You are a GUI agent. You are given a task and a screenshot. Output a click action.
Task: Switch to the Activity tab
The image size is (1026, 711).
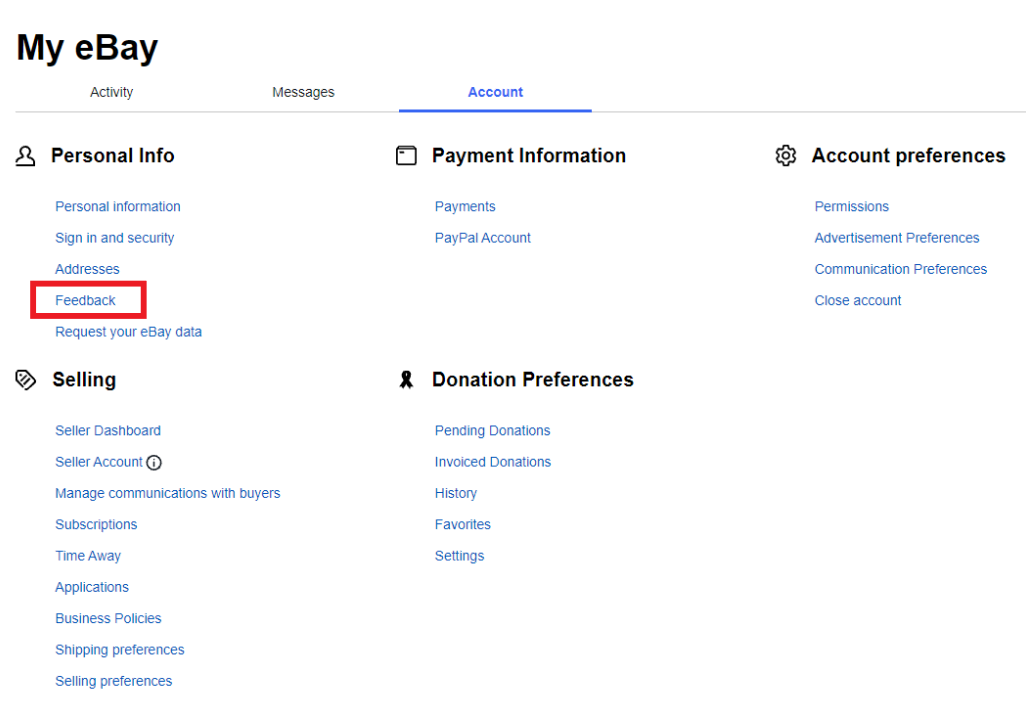[111, 92]
